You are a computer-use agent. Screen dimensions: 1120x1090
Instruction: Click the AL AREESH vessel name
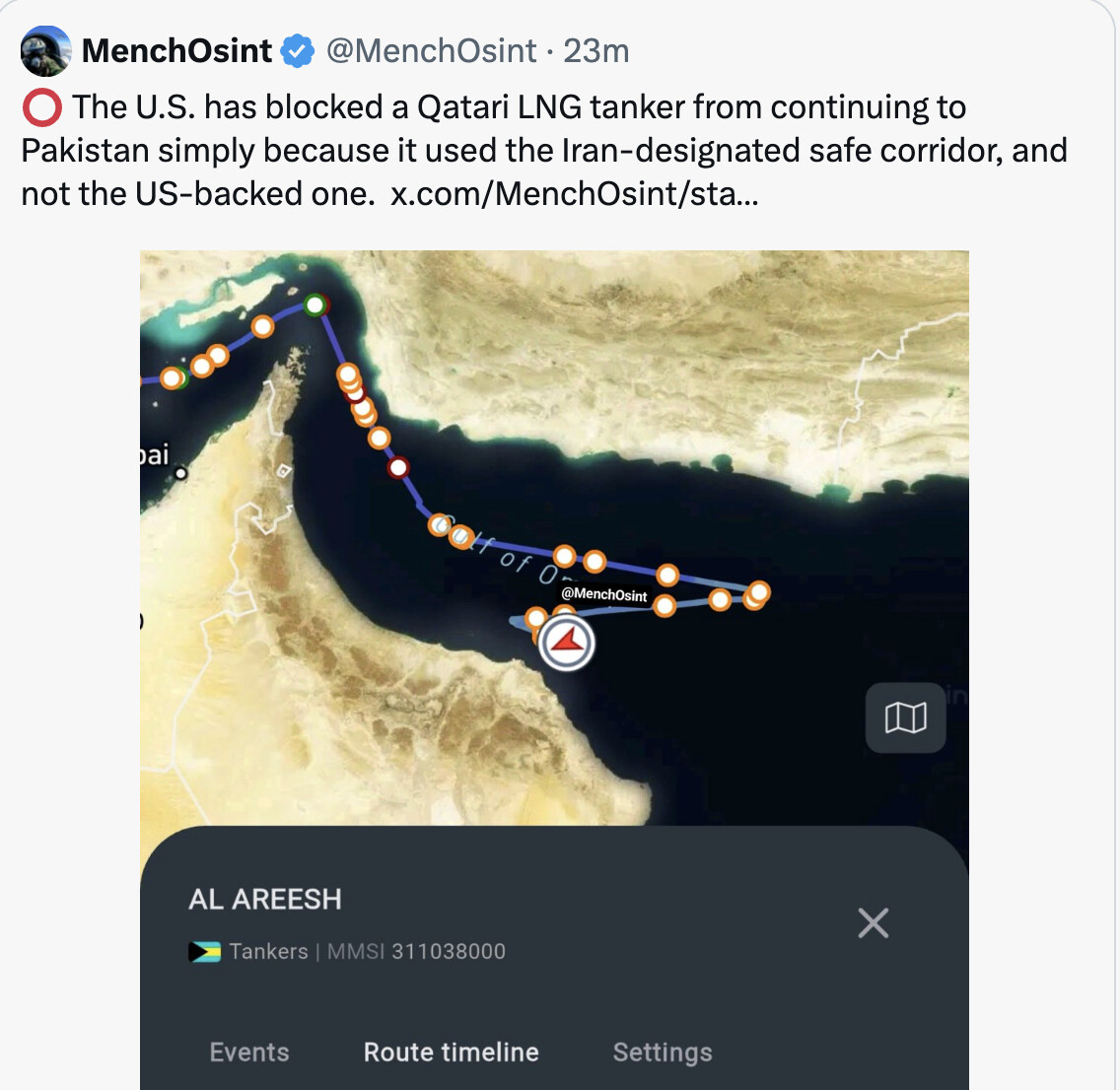click(x=265, y=900)
